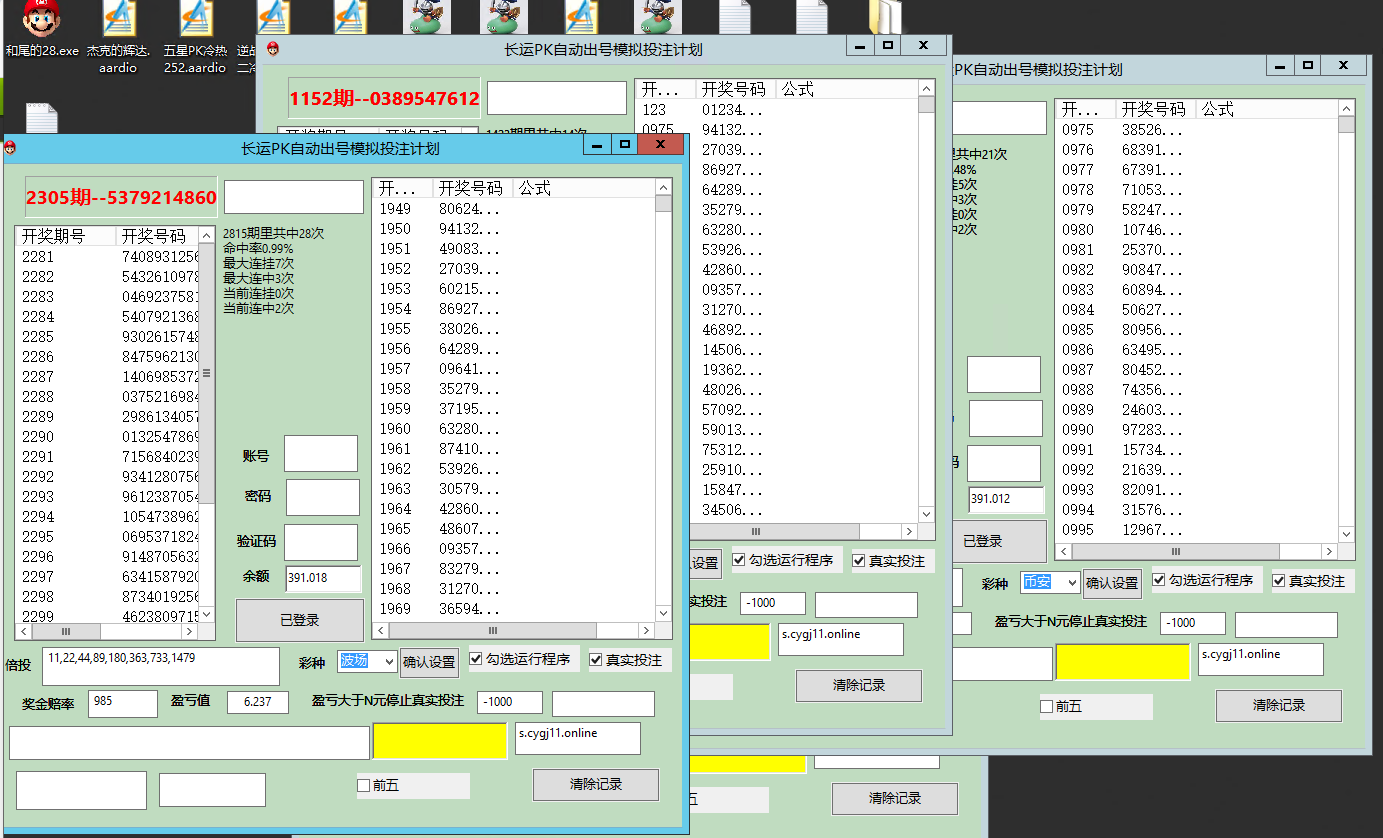
Task: Click the yellow box in the front window
Action: click(x=440, y=741)
